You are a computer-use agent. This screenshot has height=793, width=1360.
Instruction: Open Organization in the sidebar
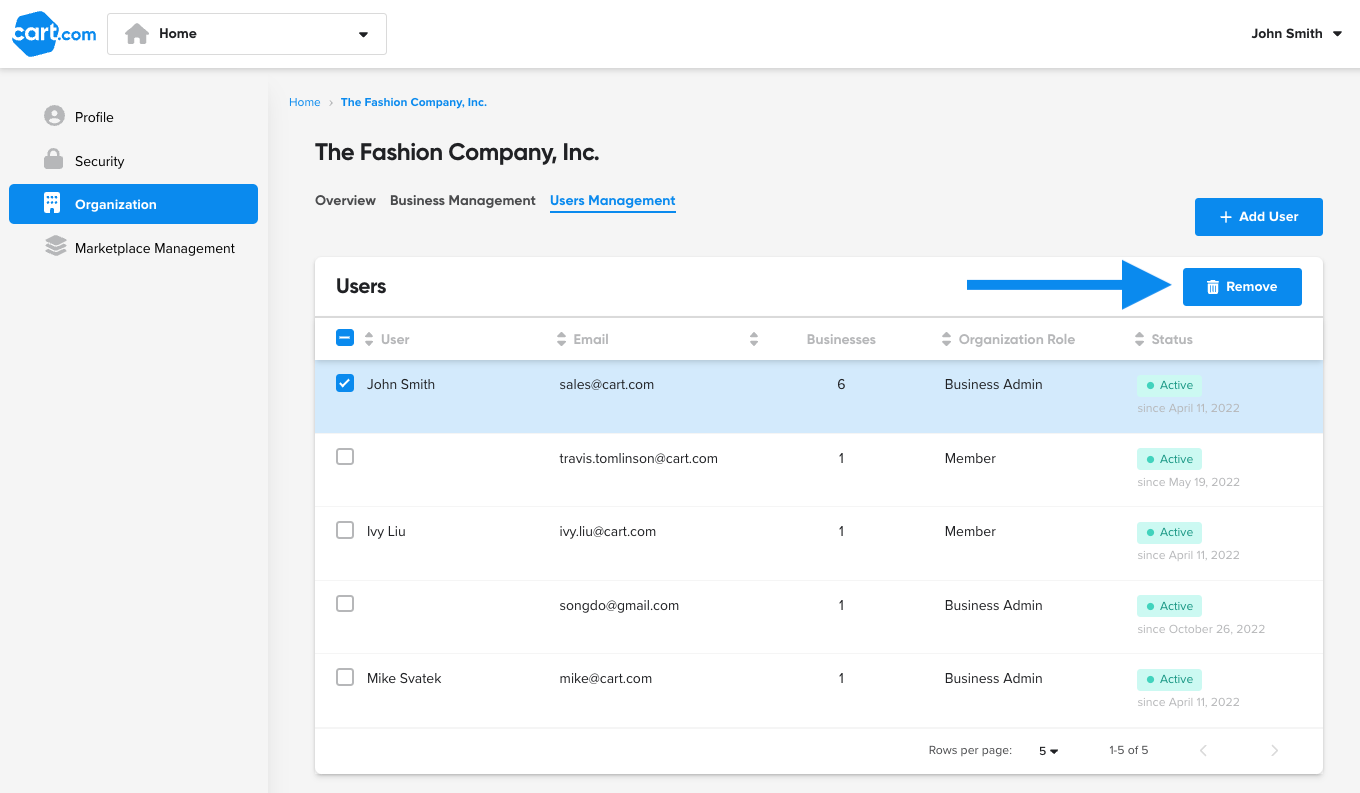(x=134, y=204)
